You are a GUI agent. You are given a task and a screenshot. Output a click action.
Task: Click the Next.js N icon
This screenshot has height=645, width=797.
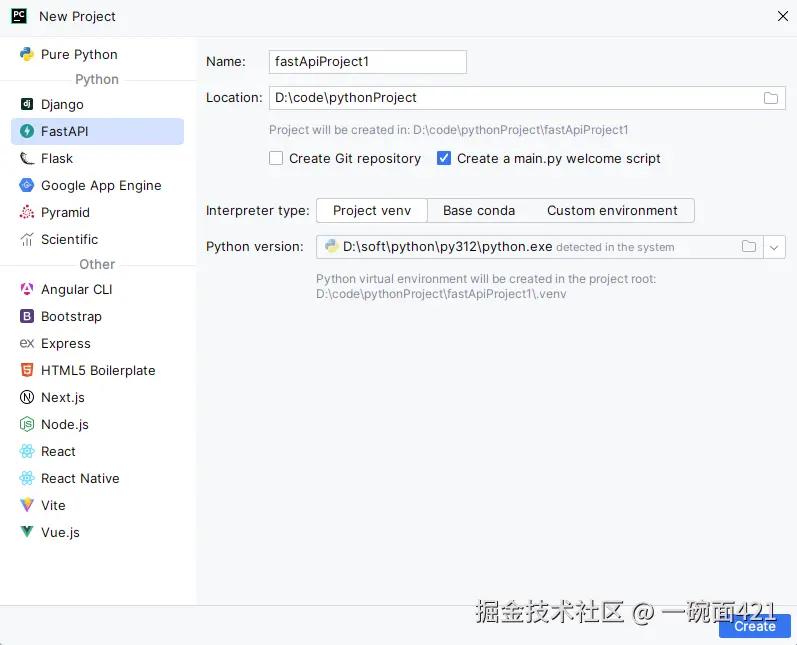point(26,397)
